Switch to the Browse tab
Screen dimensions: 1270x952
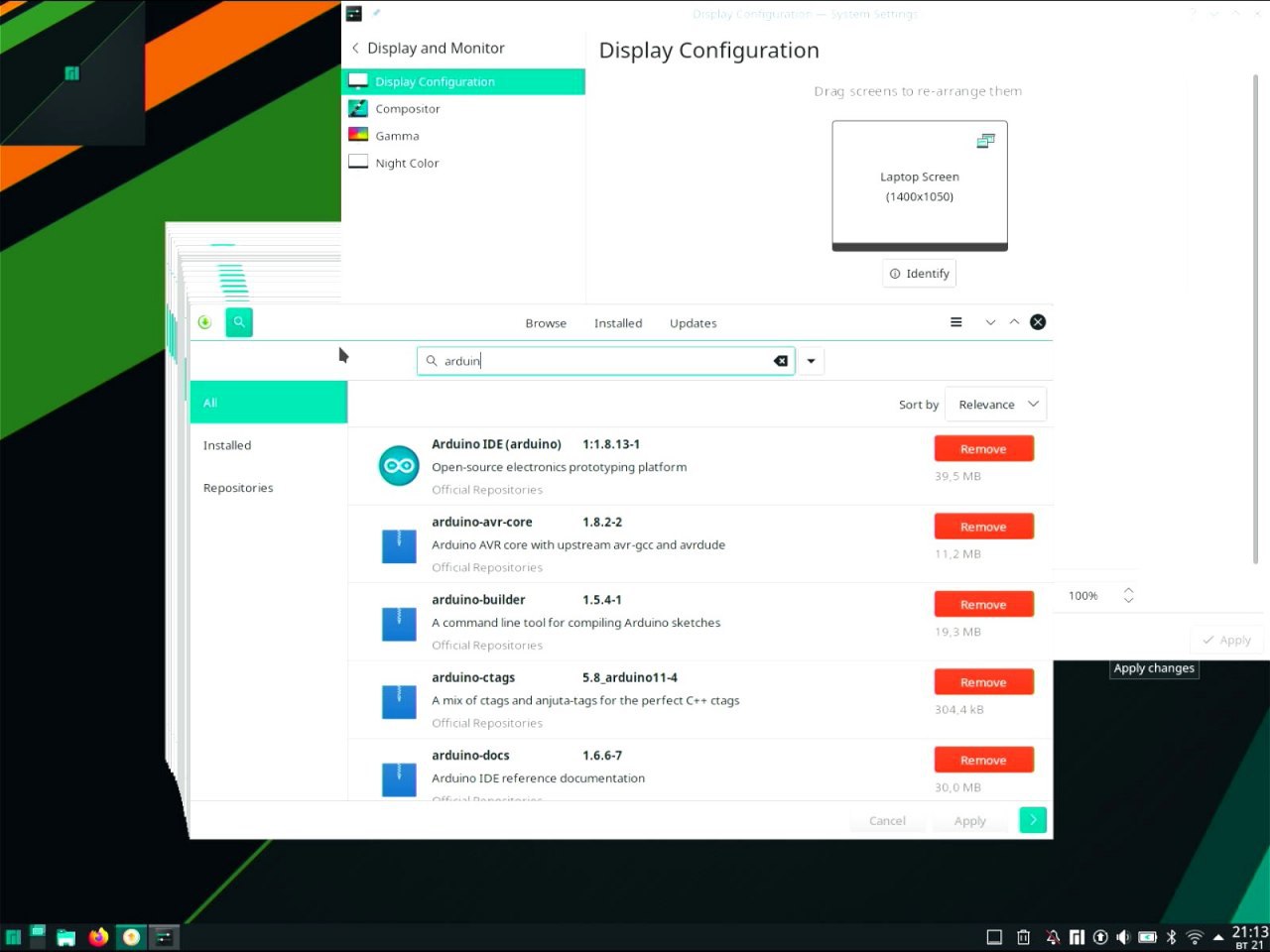point(546,323)
